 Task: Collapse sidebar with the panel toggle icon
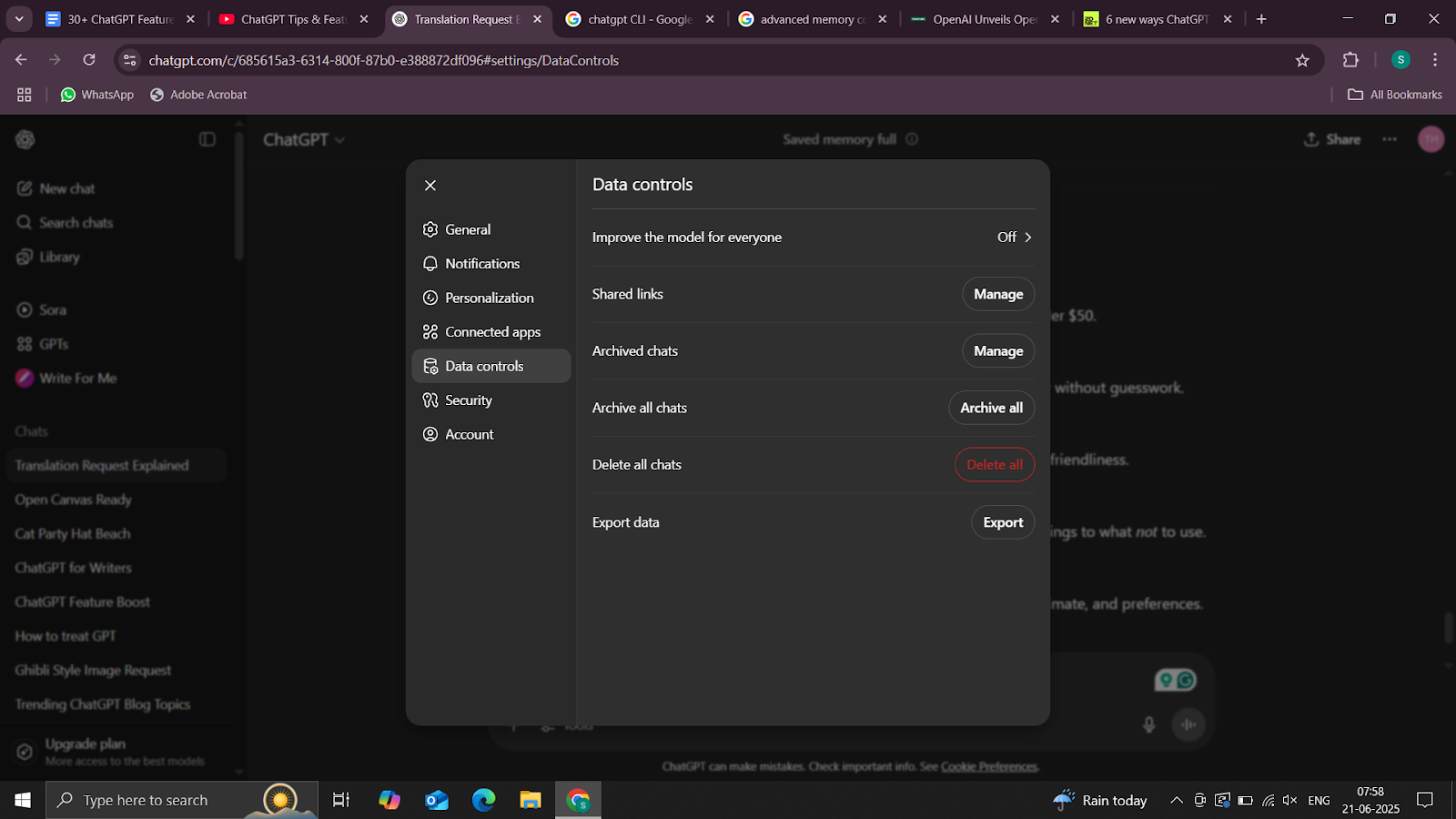pos(207,139)
